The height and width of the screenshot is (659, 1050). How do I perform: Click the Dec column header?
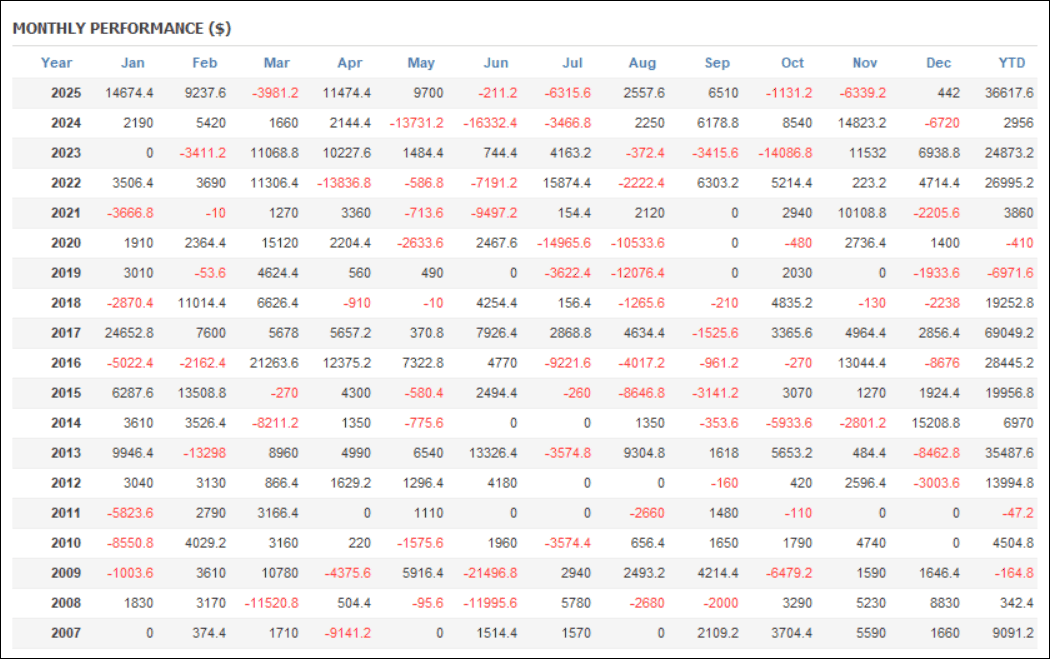click(x=938, y=63)
